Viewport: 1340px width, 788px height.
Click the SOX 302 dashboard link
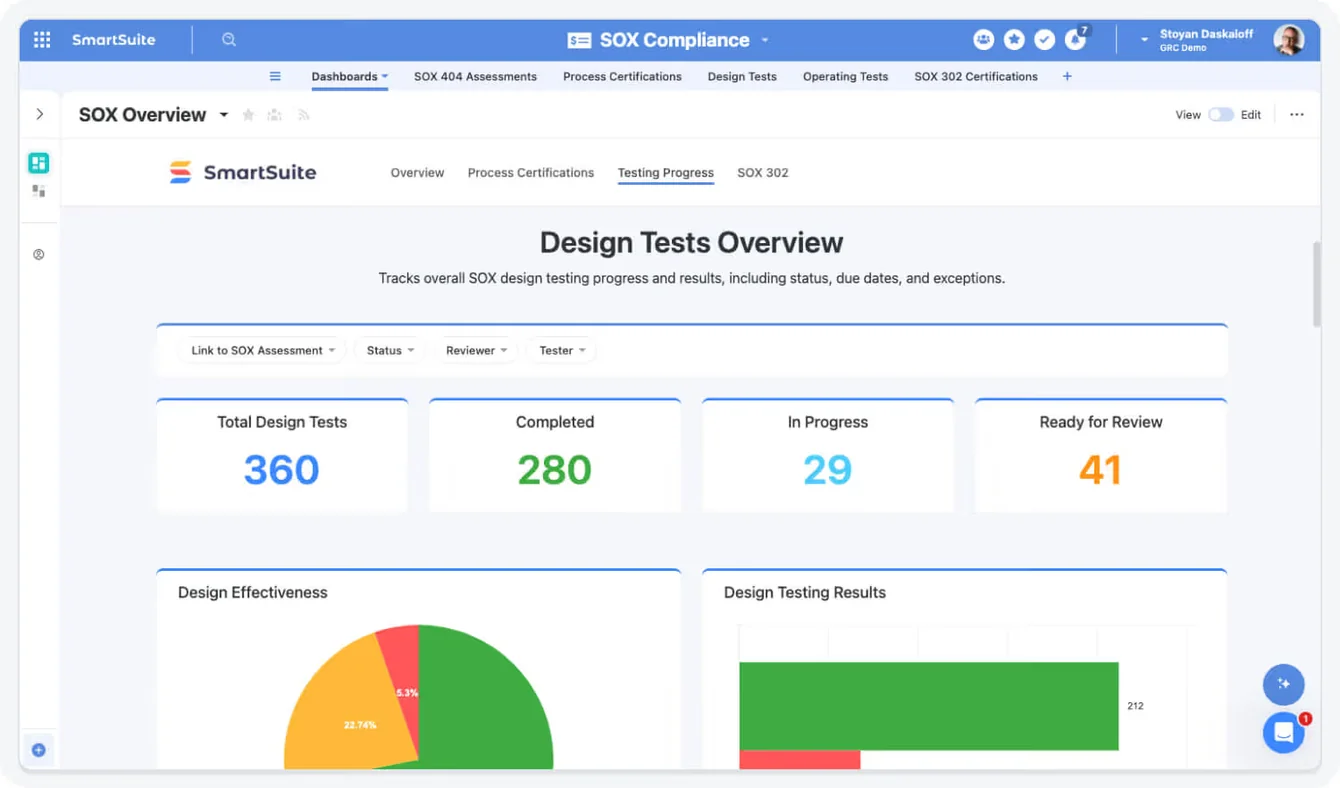(x=763, y=173)
